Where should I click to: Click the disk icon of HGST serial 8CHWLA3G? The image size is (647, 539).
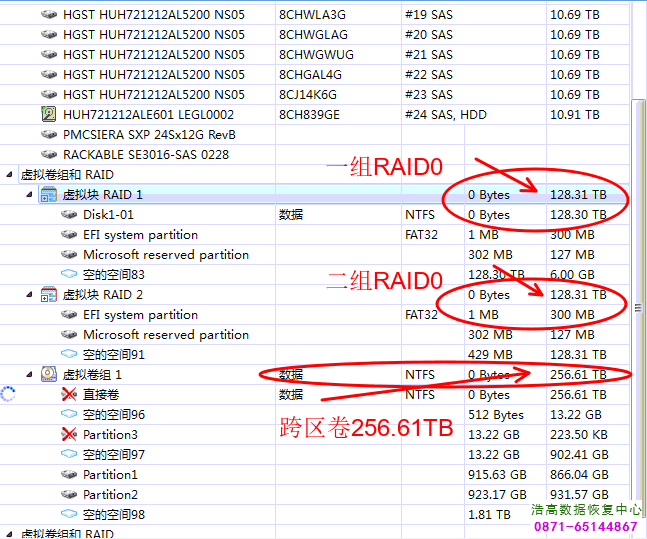(x=49, y=15)
